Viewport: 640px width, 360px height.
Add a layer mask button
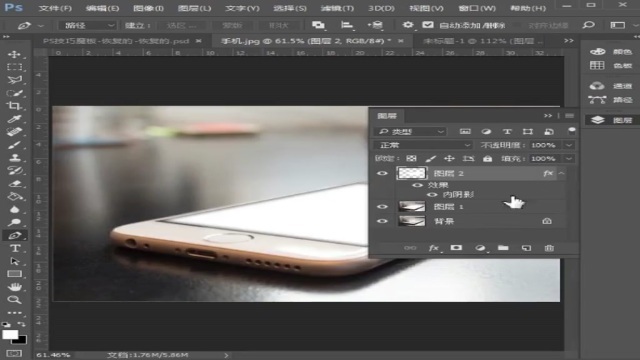pos(456,248)
